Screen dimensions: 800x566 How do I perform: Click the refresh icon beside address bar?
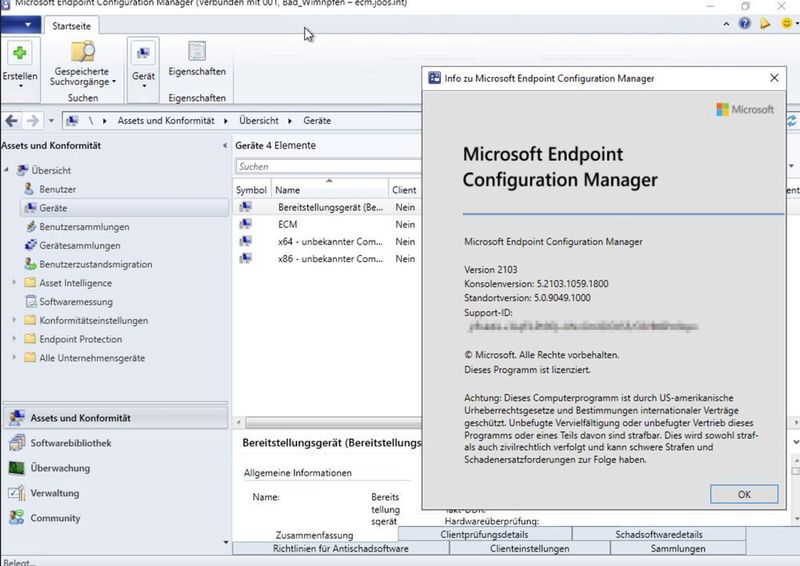tap(792, 121)
